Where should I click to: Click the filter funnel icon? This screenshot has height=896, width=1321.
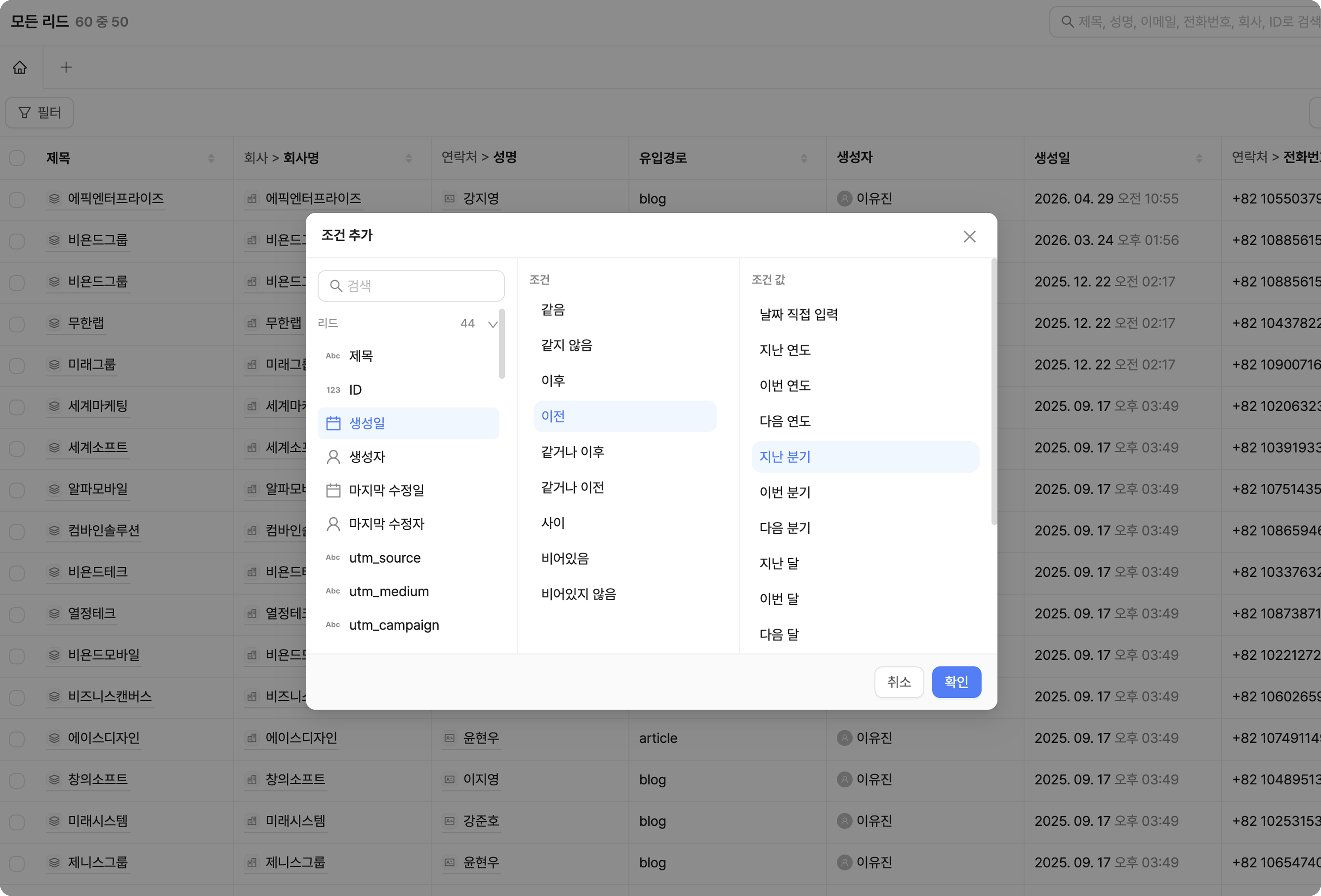click(24, 113)
